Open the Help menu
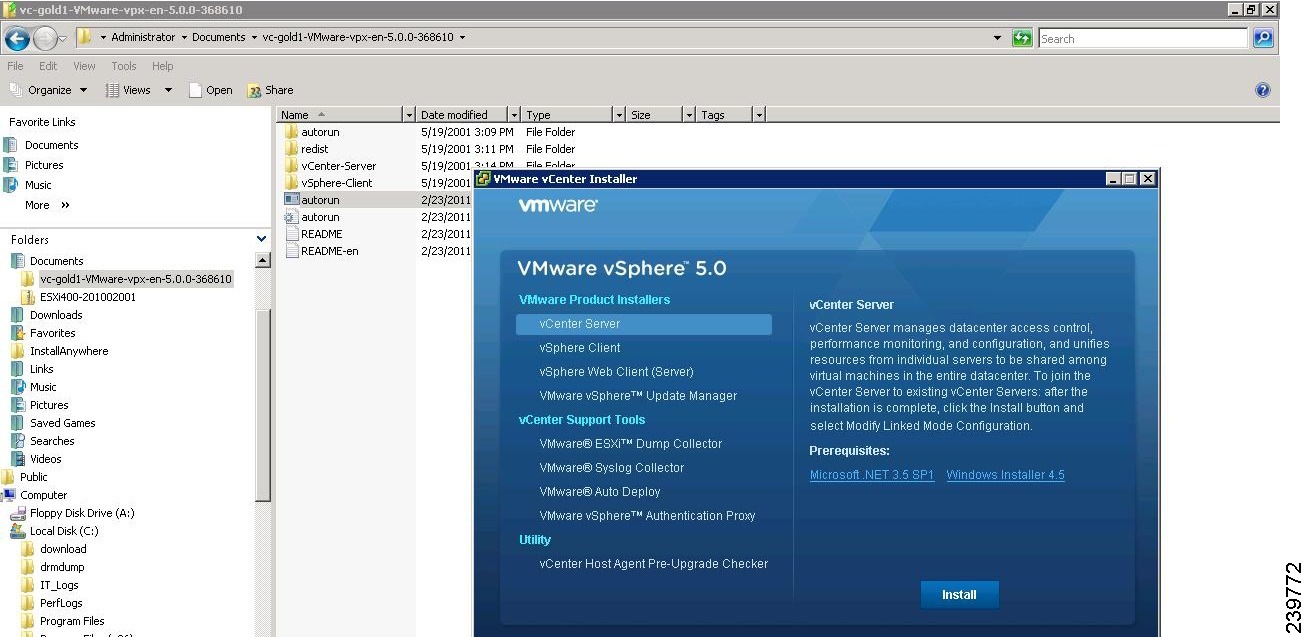Screen dimensions: 1306x637 (162, 66)
